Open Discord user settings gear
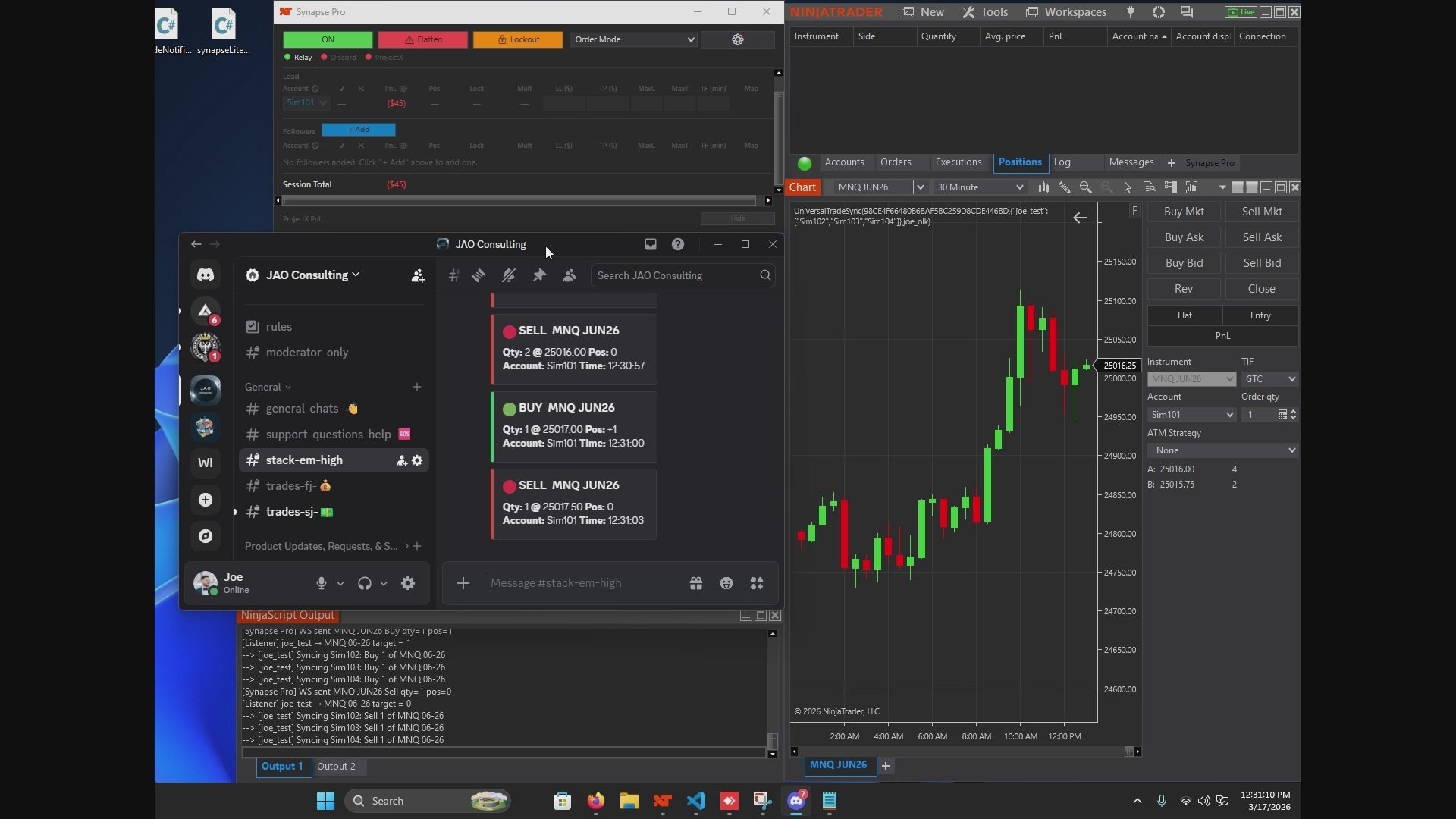 pyautogui.click(x=408, y=583)
